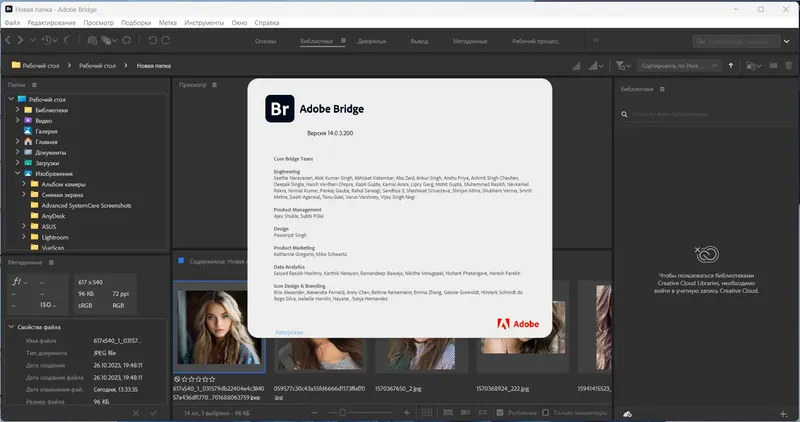This screenshot has height=422, width=800.
Task: Click the plus icon in Libraries panel
Action: (783, 414)
